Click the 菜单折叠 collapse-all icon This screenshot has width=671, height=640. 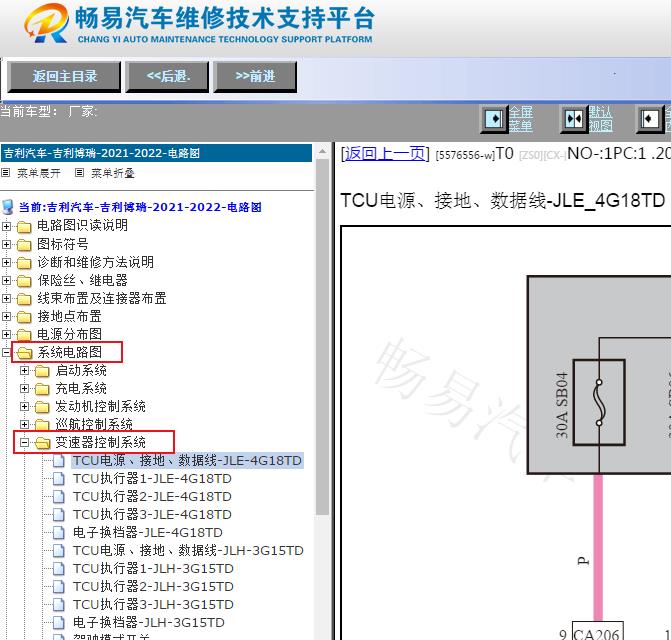79,173
